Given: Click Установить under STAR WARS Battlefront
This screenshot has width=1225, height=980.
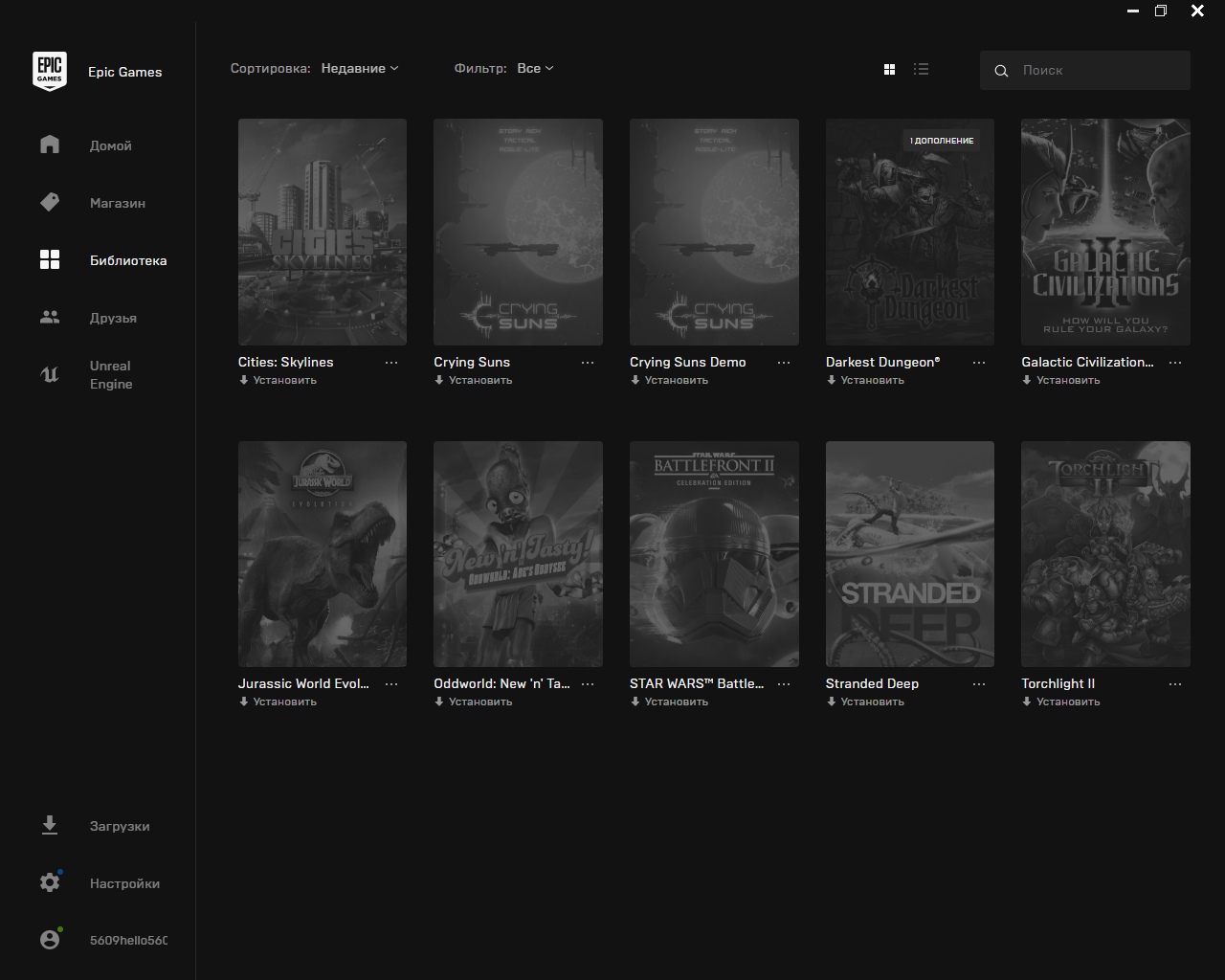Looking at the screenshot, I should click(x=670, y=702).
